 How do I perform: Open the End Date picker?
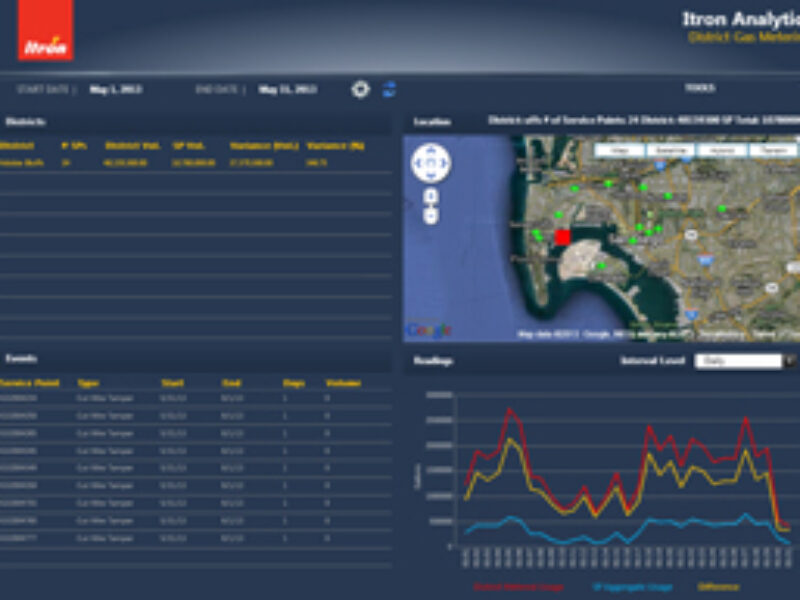(283, 88)
